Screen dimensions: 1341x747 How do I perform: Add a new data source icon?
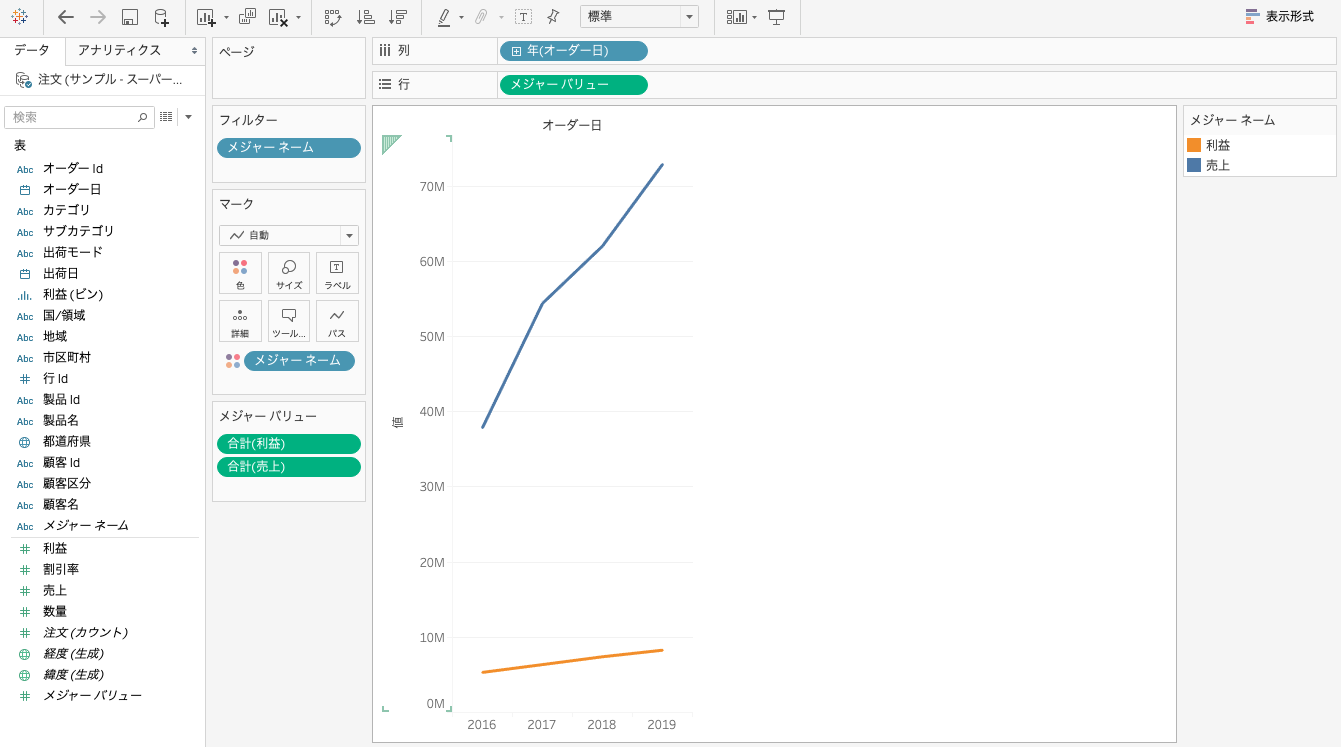tap(161, 17)
